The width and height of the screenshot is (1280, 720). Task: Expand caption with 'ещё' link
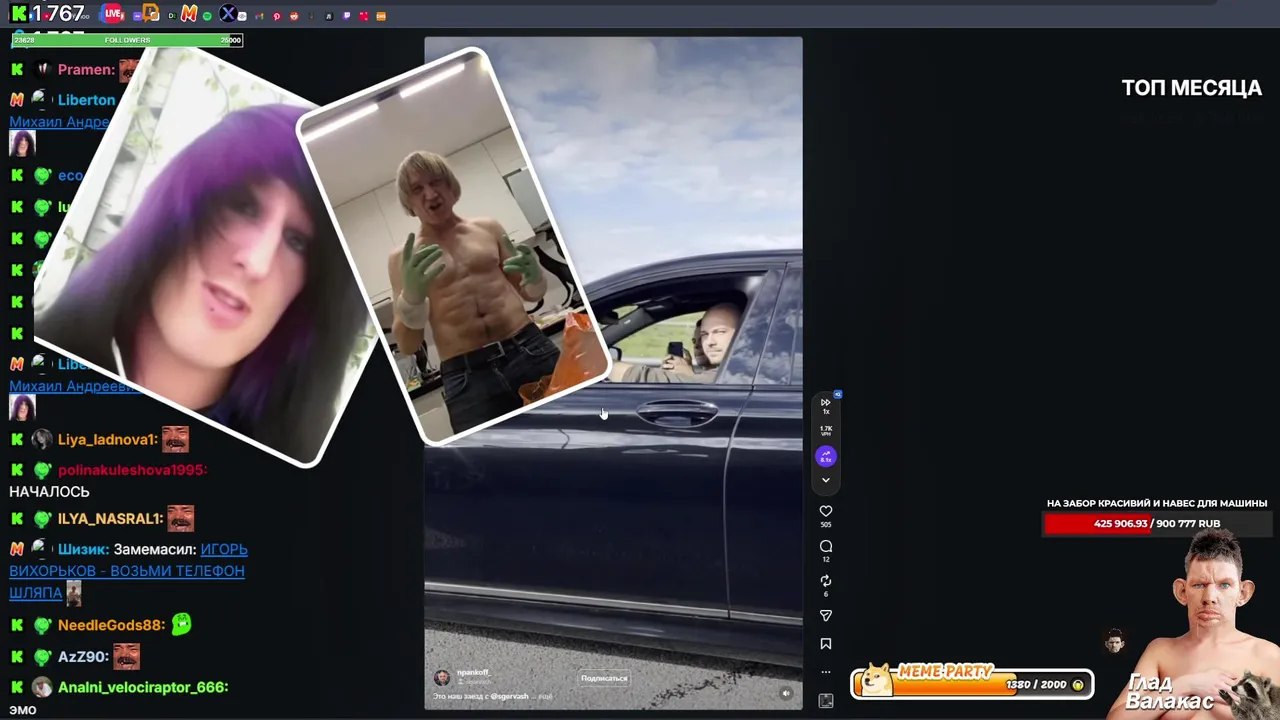point(545,696)
